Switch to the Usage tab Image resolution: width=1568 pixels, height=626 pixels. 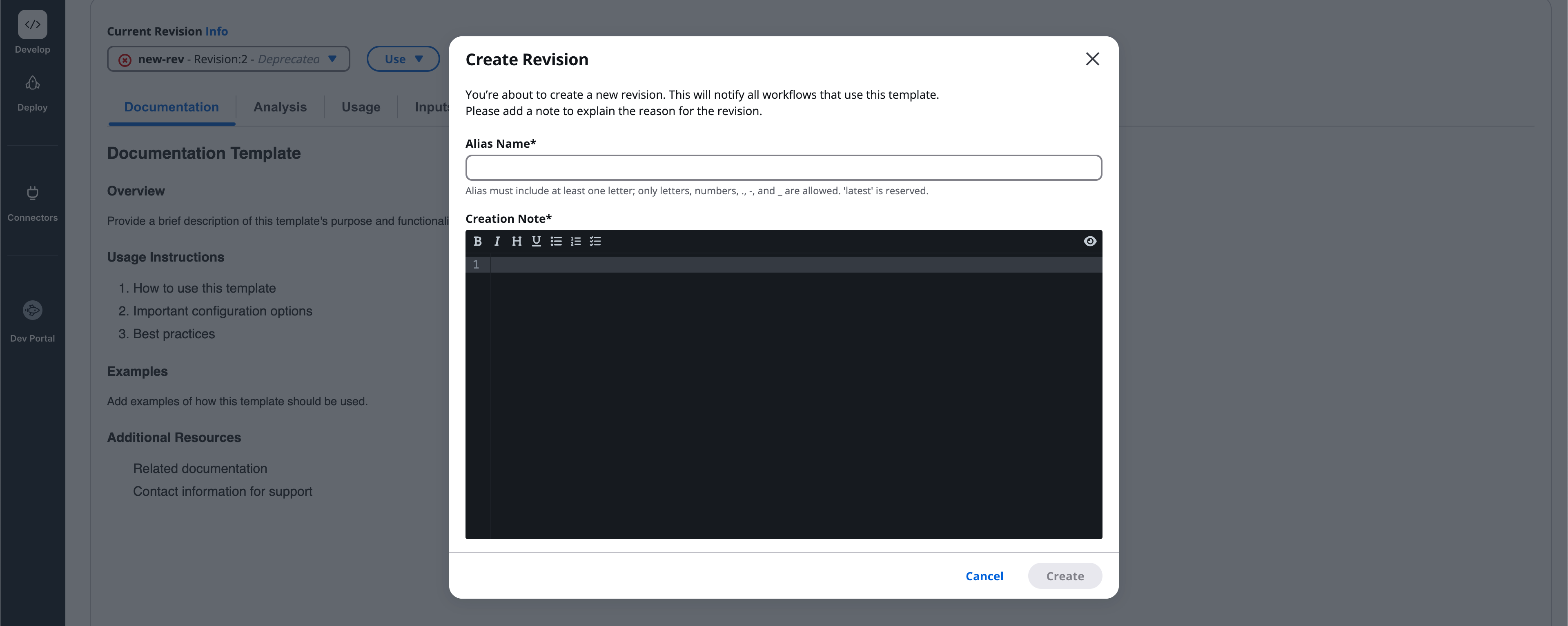pos(360,107)
